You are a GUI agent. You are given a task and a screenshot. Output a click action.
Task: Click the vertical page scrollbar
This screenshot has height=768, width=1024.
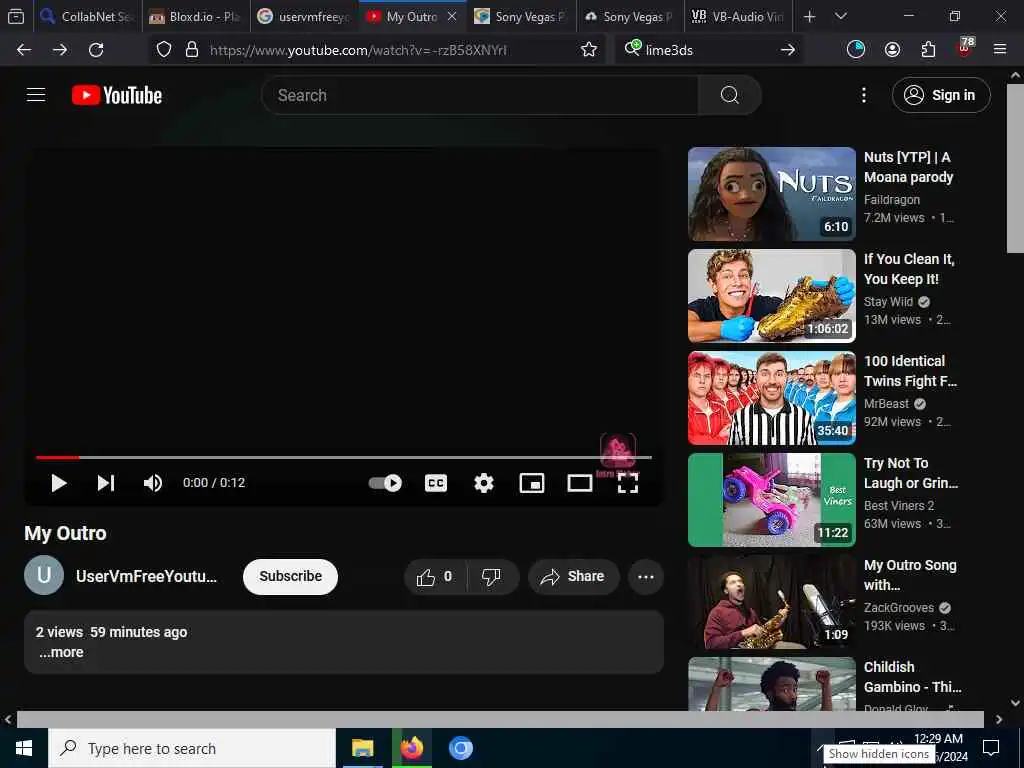point(1016,168)
